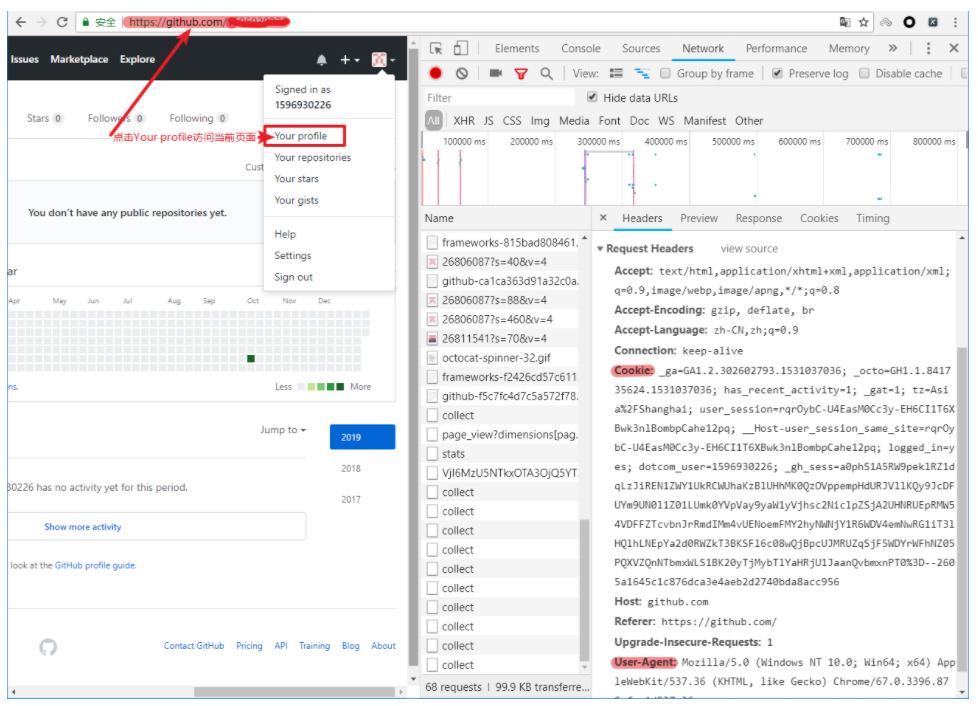Viewport: 978px width, 706px height.
Task: Collapse the Request Headers section
Action: click(600, 249)
